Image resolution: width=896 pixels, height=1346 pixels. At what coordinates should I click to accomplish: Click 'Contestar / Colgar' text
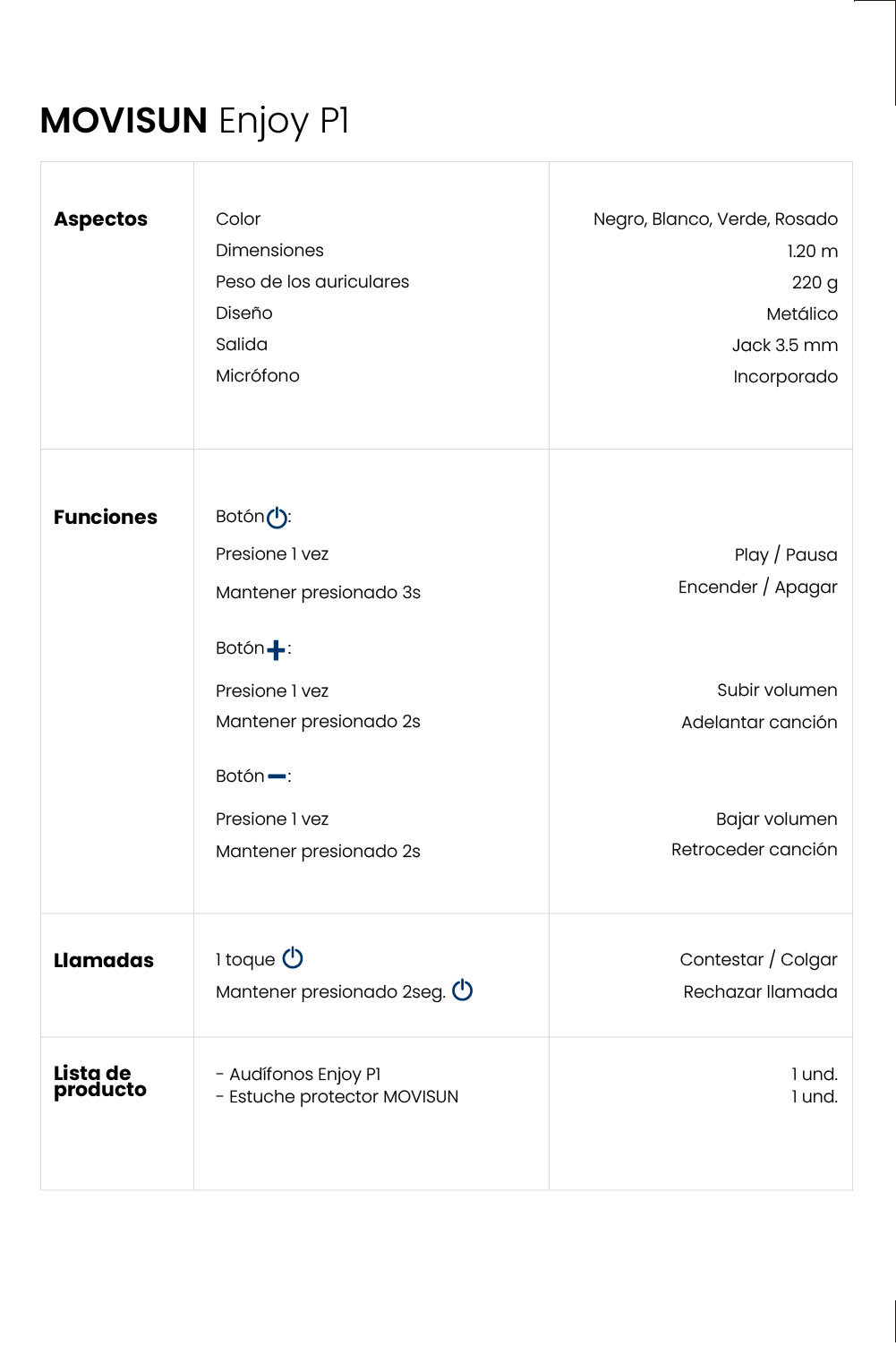pyautogui.click(x=758, y=960)
